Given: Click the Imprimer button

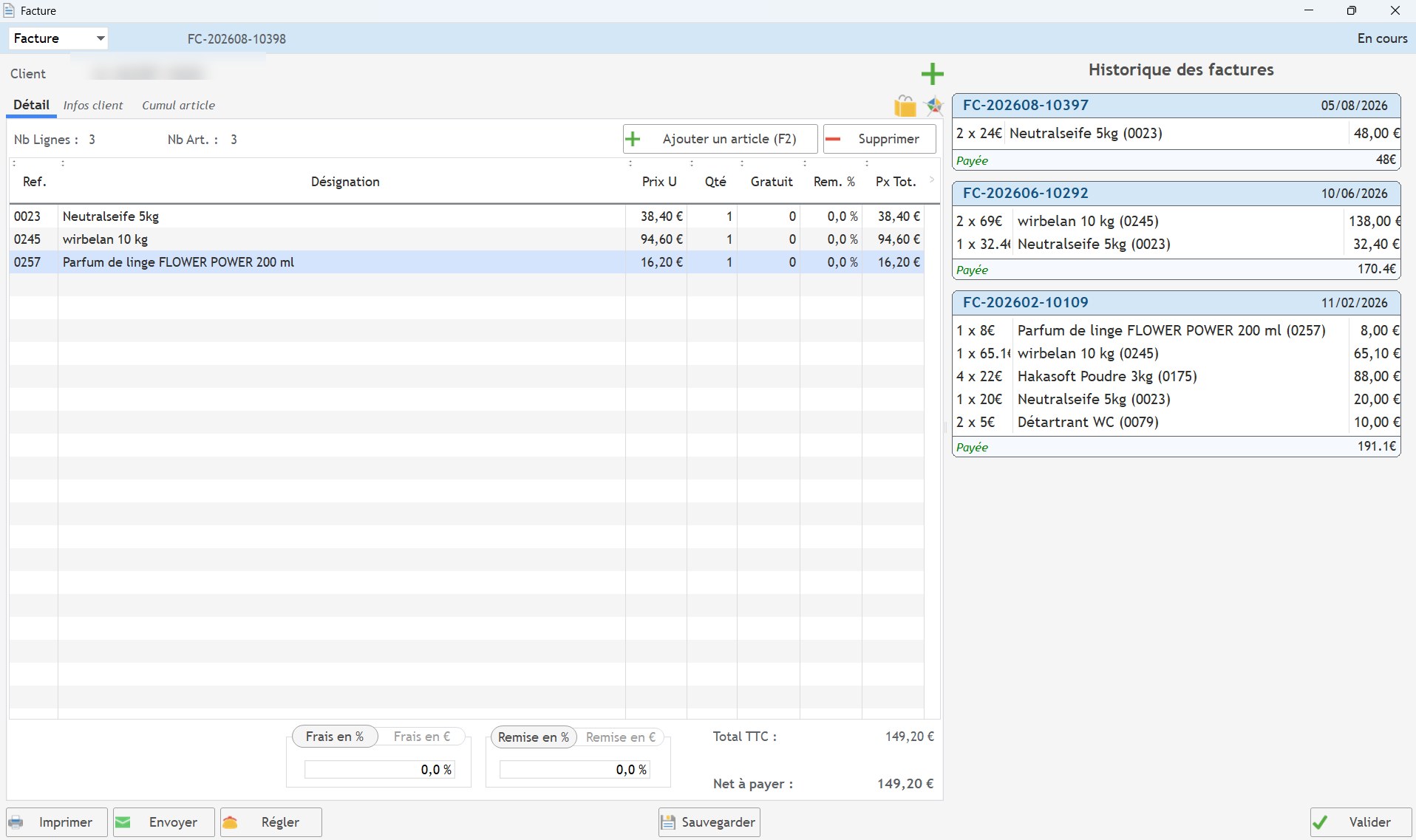Looking at the screenshot, I should click(x=57, y=822).
